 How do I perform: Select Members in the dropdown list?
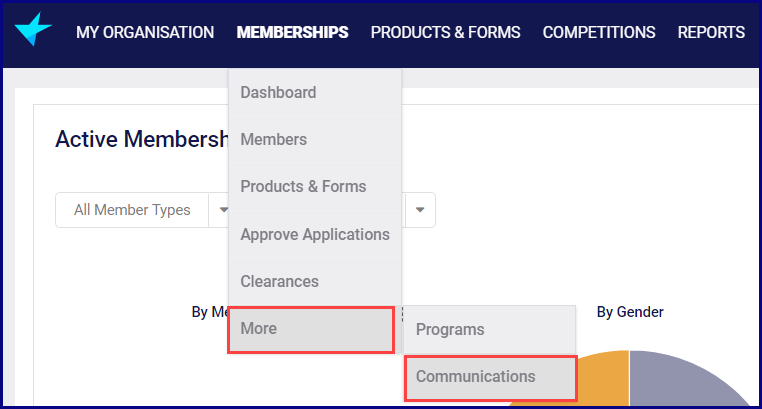click(273, 139)
